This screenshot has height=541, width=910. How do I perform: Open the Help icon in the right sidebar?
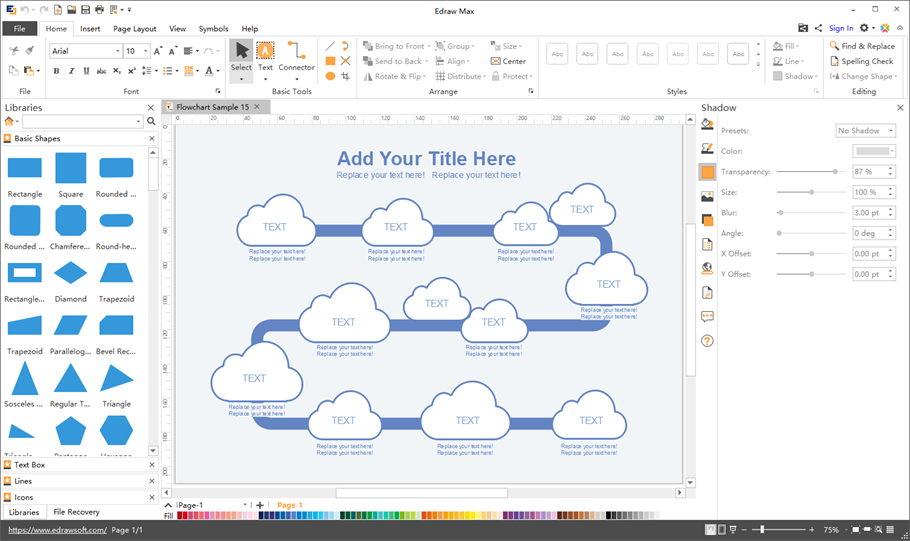point(707,341)
